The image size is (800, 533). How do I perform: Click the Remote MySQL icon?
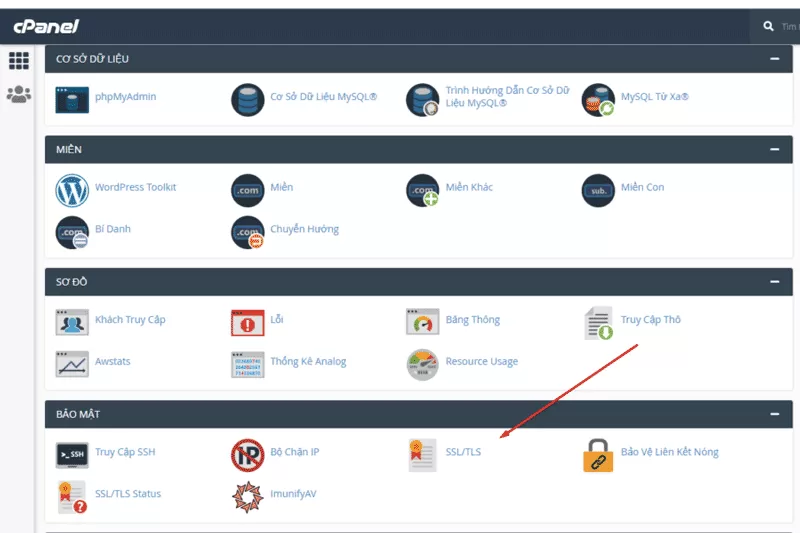(x=598, y=100)
